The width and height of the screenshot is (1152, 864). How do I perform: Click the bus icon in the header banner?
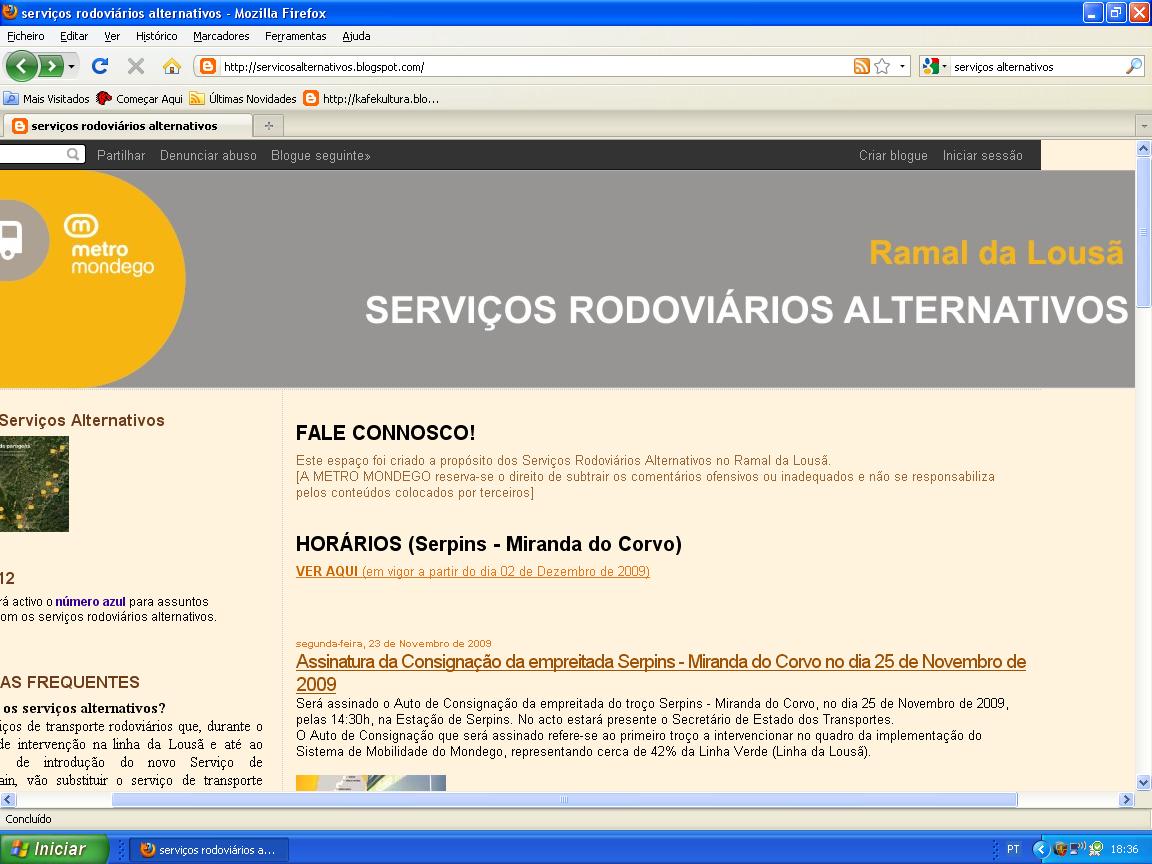point(12,240)
